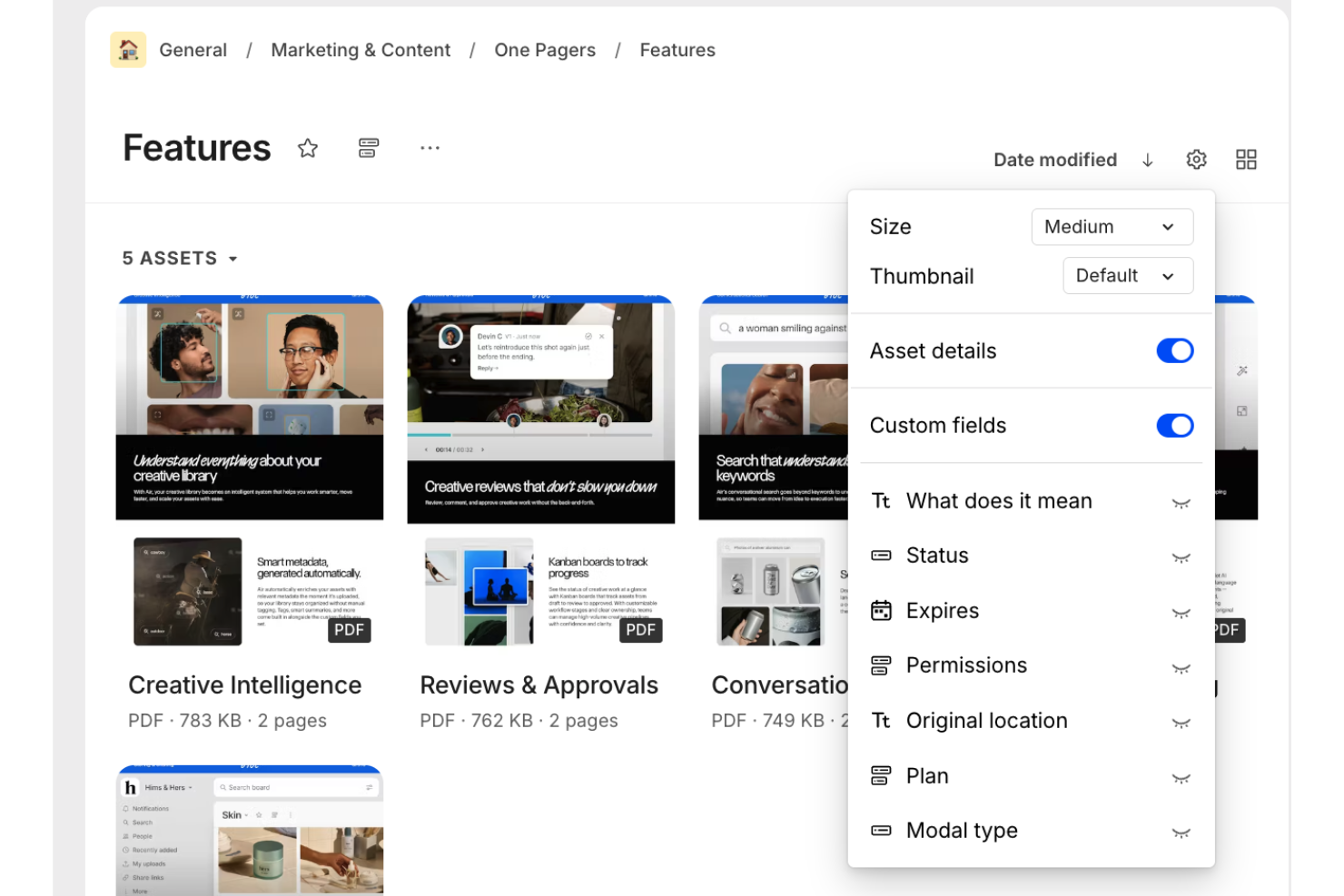Open the Size dropdown set to Medium
This screenshot has width=1344, height=896.
(x=1112, y=227)
